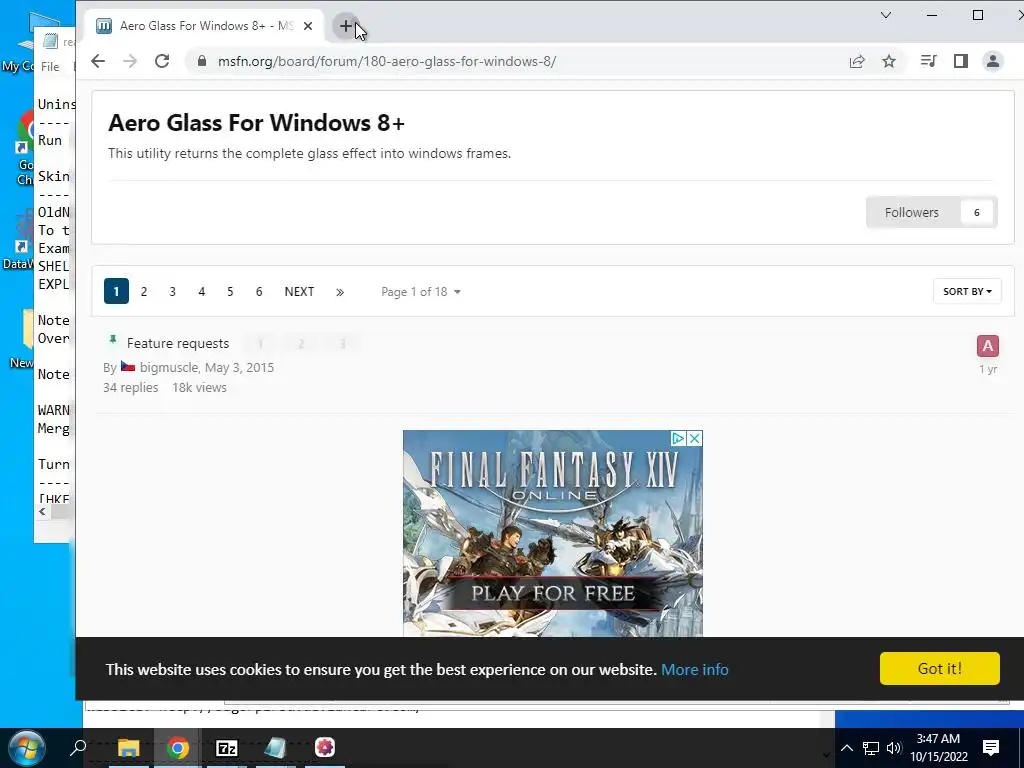The width and height of the screenshot is (1024, 768).
Task: Click the 1 yr timestamp
Action: pyautogui.click(x=988, y=369)
